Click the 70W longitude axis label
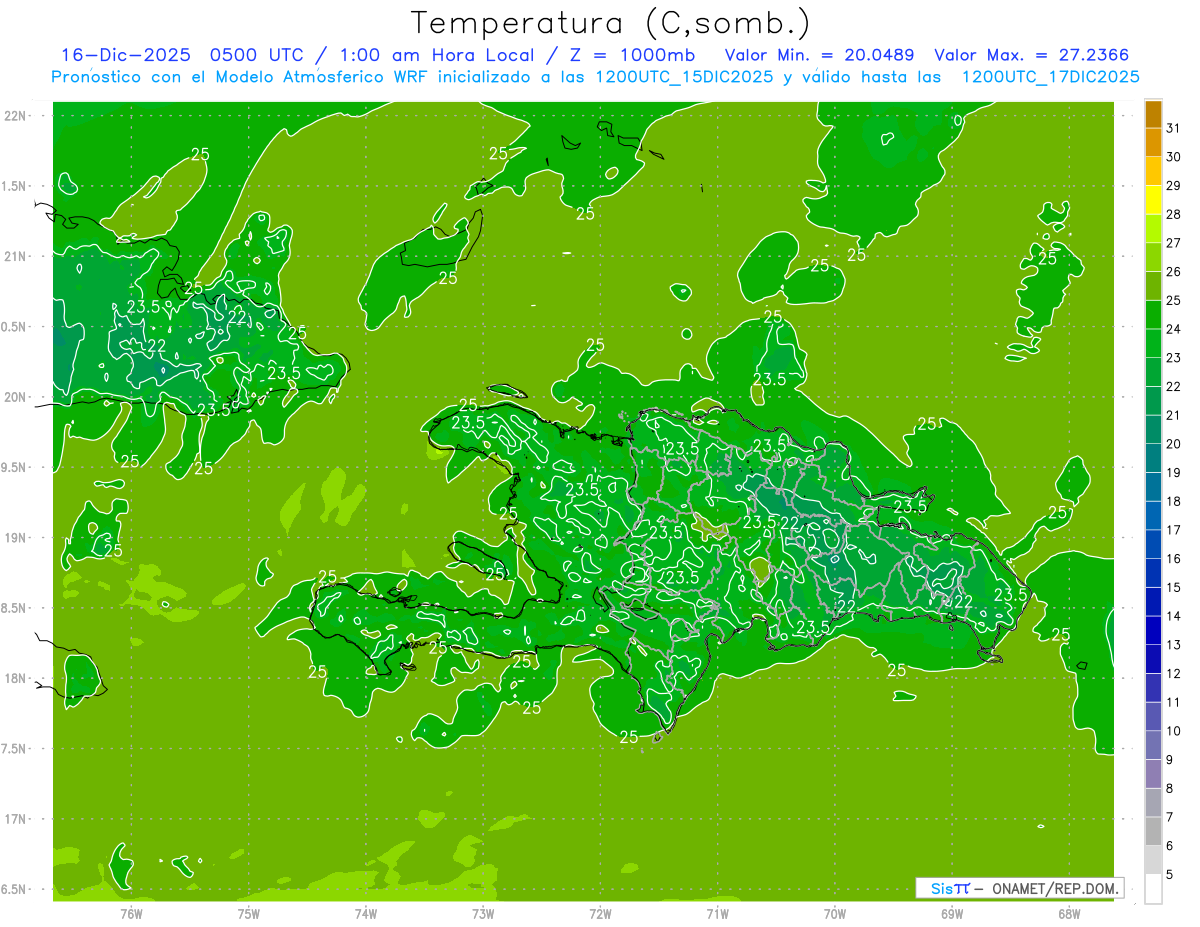 click(834, 914)
